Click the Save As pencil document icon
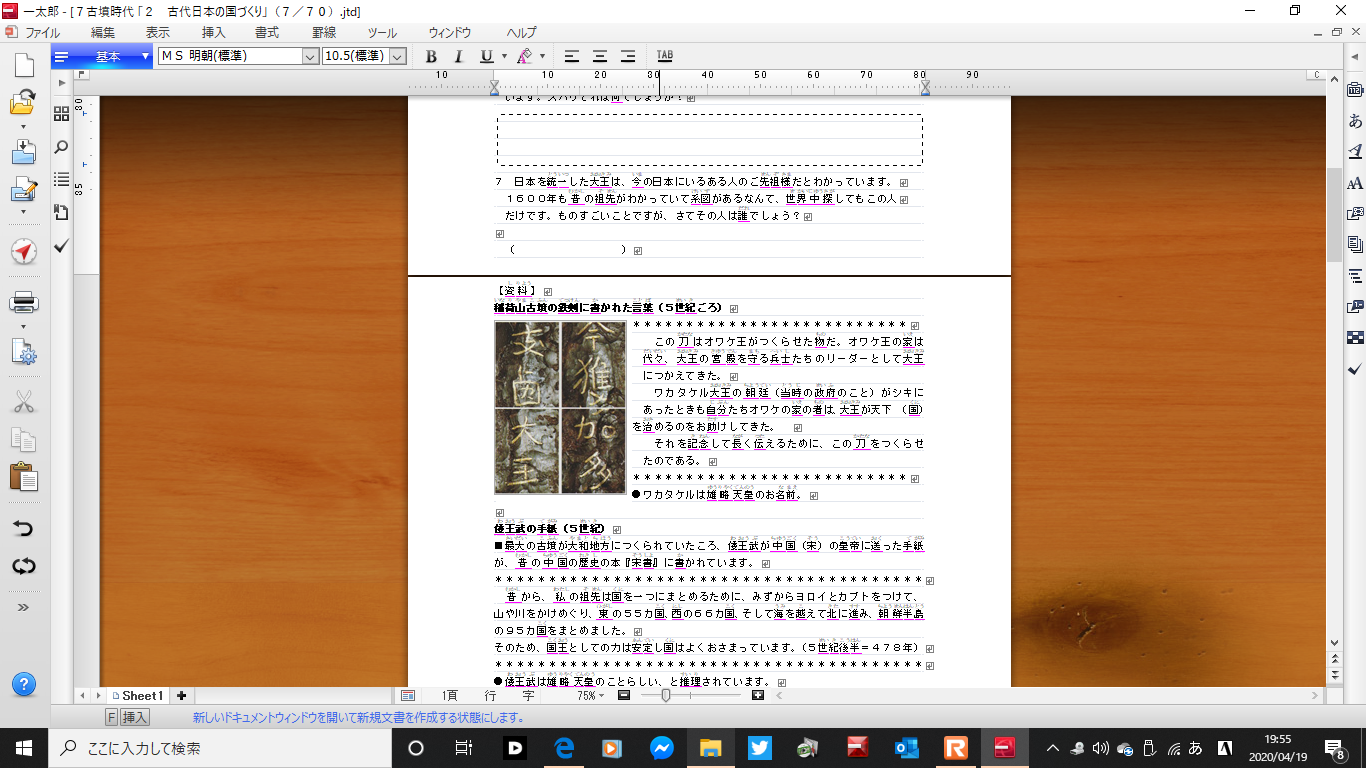The width and height of the screenshot is (1366, 768). pyautogui.click(x=23, y=190)
